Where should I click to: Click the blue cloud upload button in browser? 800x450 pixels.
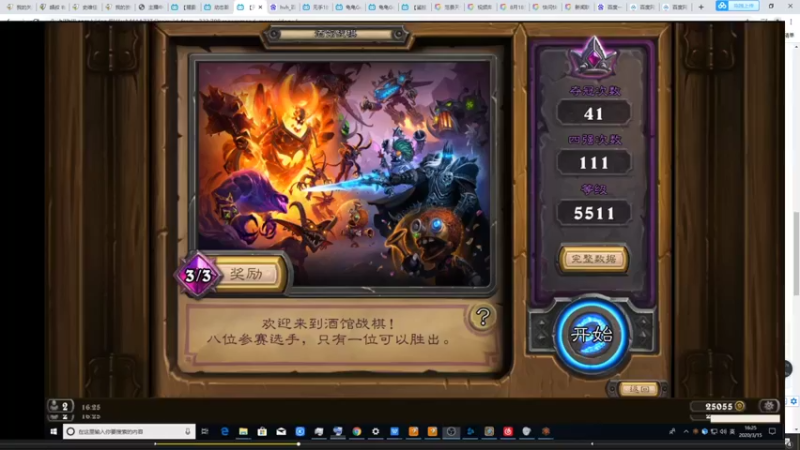[x=737, y=6]
